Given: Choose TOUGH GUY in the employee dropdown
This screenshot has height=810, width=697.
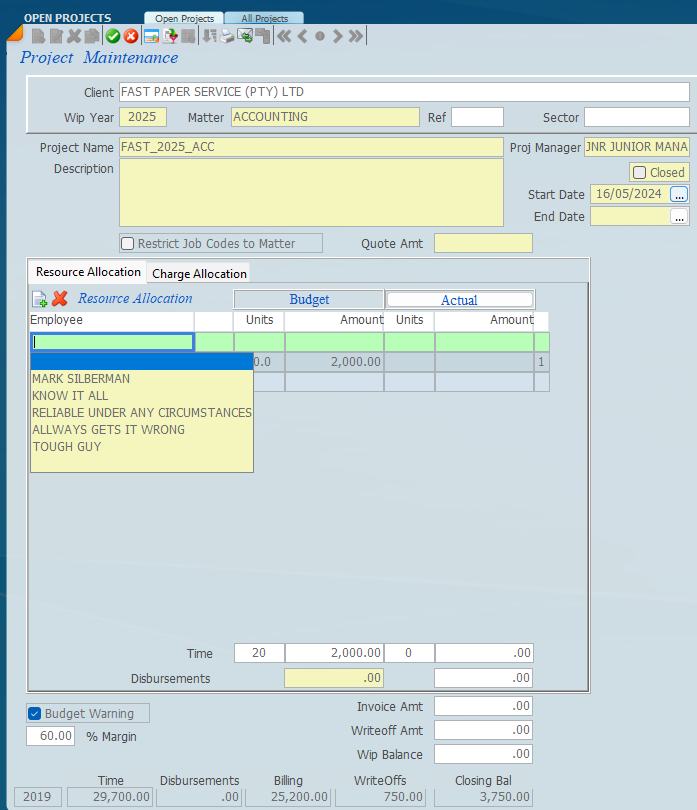Looking at the screenshot, I should [x=66, y=447].
